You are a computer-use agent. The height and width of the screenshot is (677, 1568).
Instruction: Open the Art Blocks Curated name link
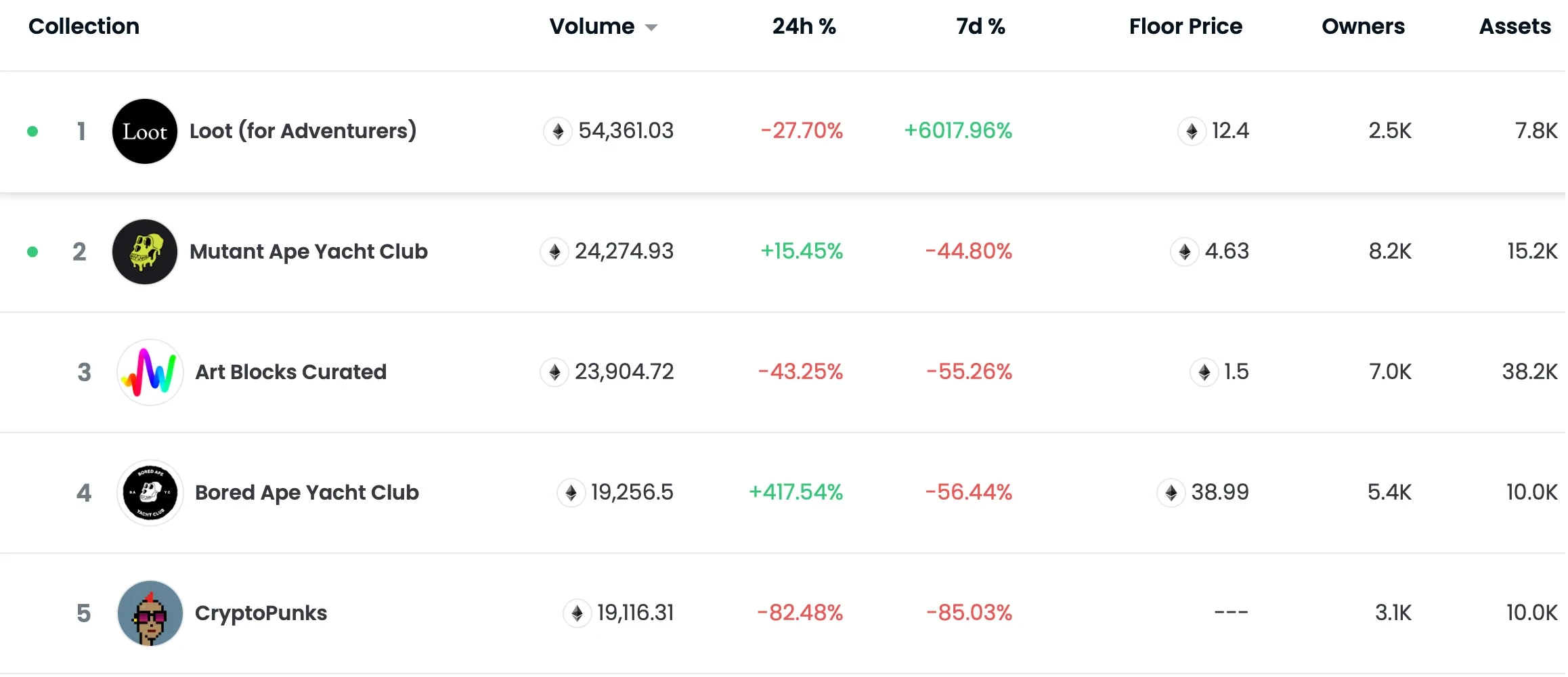point(290,372)
